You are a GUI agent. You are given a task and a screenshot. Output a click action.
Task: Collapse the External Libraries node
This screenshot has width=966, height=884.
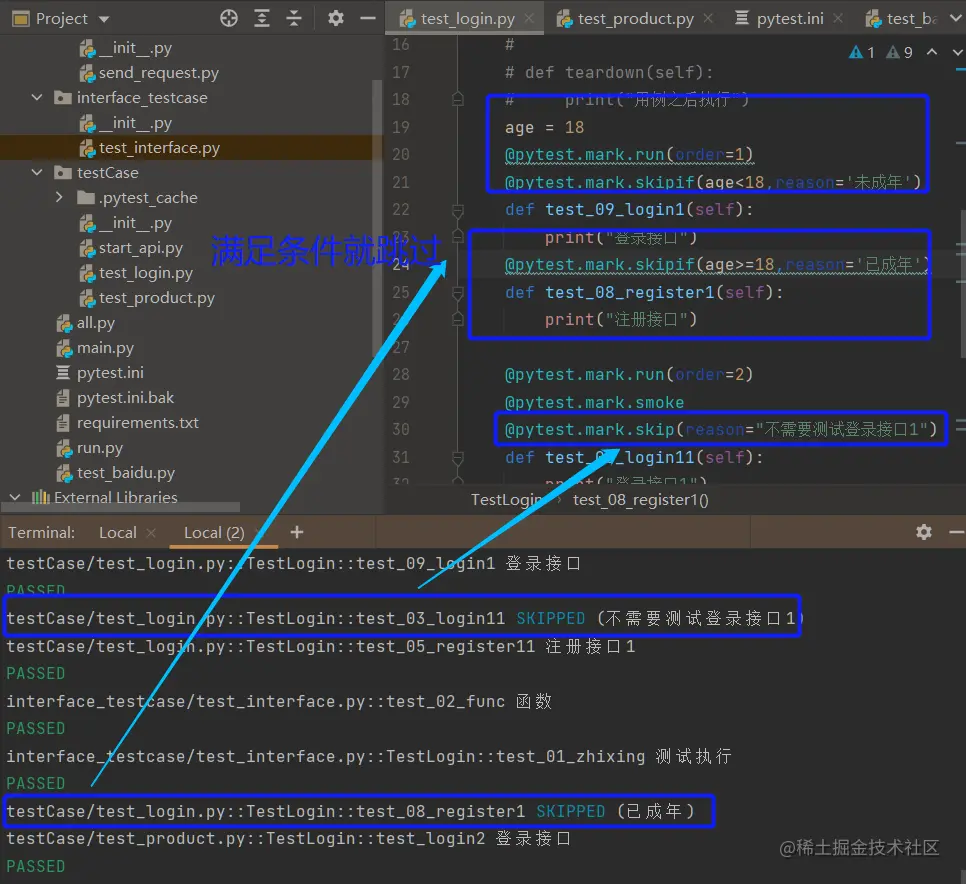(x=15, y=497)
